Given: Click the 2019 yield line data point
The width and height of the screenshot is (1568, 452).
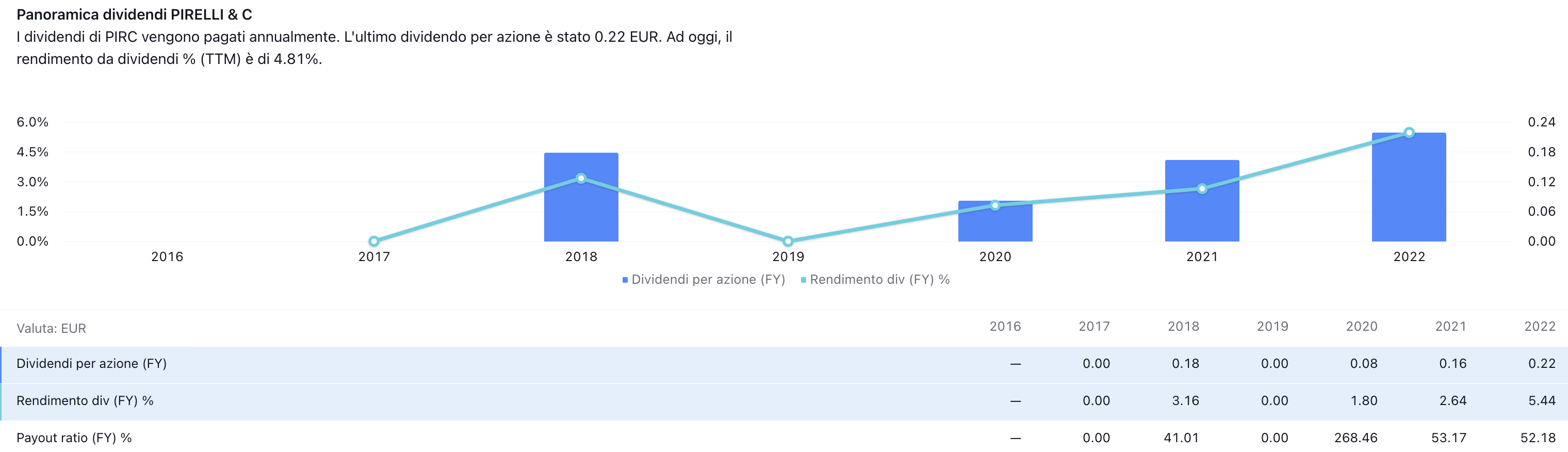Looking at the screenshot, I should pos(788,241).
